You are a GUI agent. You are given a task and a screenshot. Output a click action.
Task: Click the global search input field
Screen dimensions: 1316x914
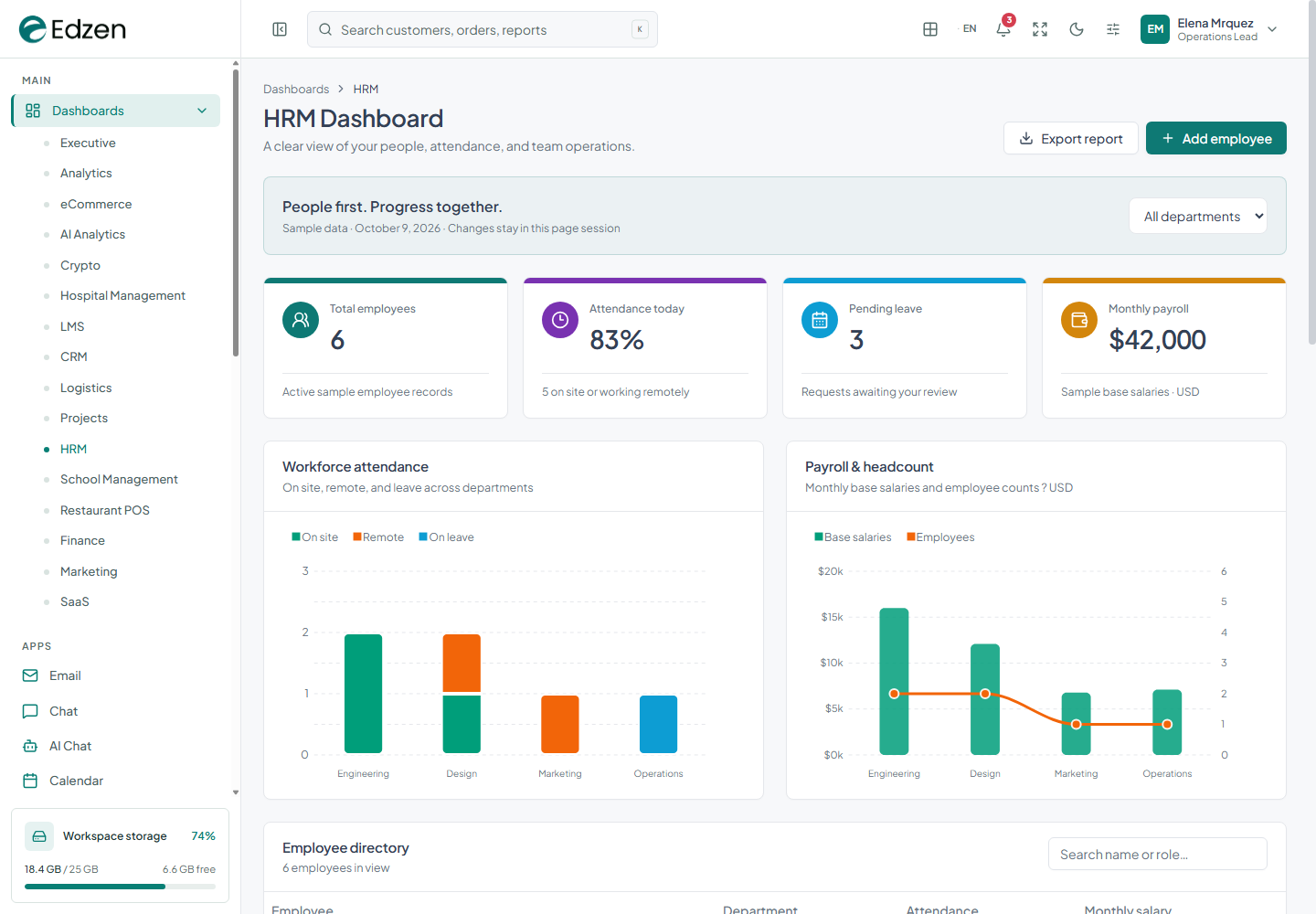tap(483, 29)
